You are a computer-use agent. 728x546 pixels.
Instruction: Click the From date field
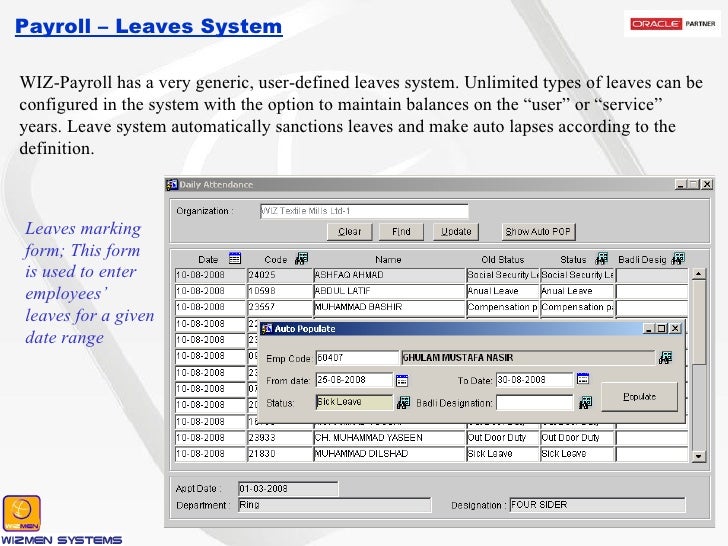354,380
